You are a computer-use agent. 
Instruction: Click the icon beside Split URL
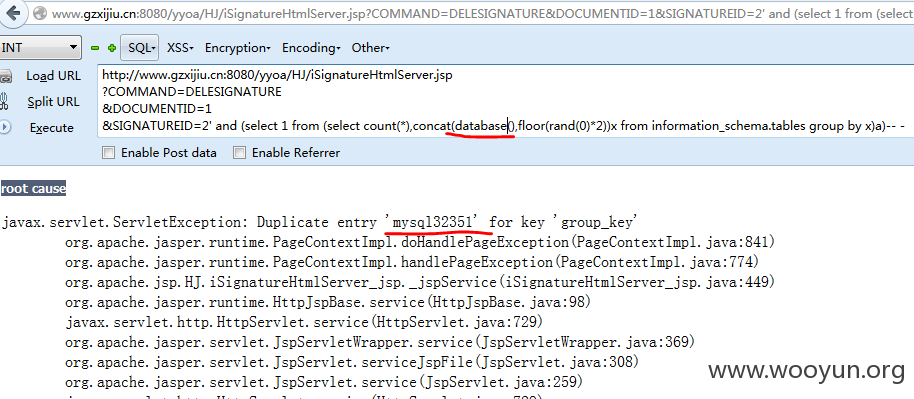pyautogui.click(x=4, y=102)
